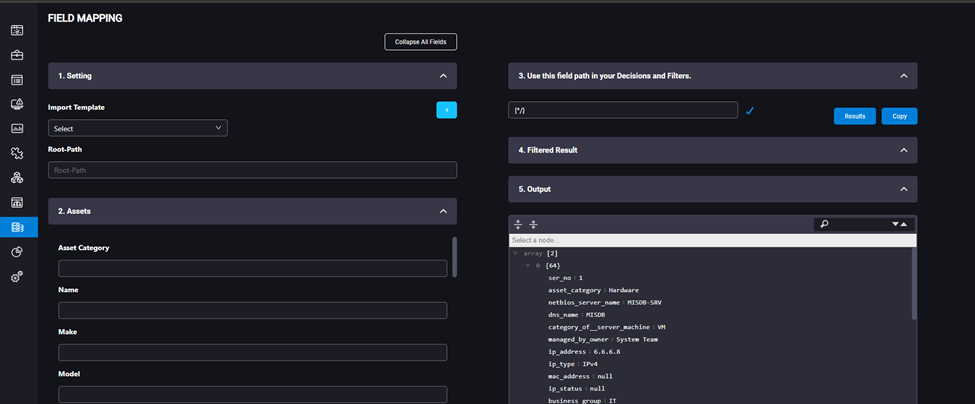
Task: Open the image chart icon in the sidebar
Action: pyautogui.click(x=17, y=129)
